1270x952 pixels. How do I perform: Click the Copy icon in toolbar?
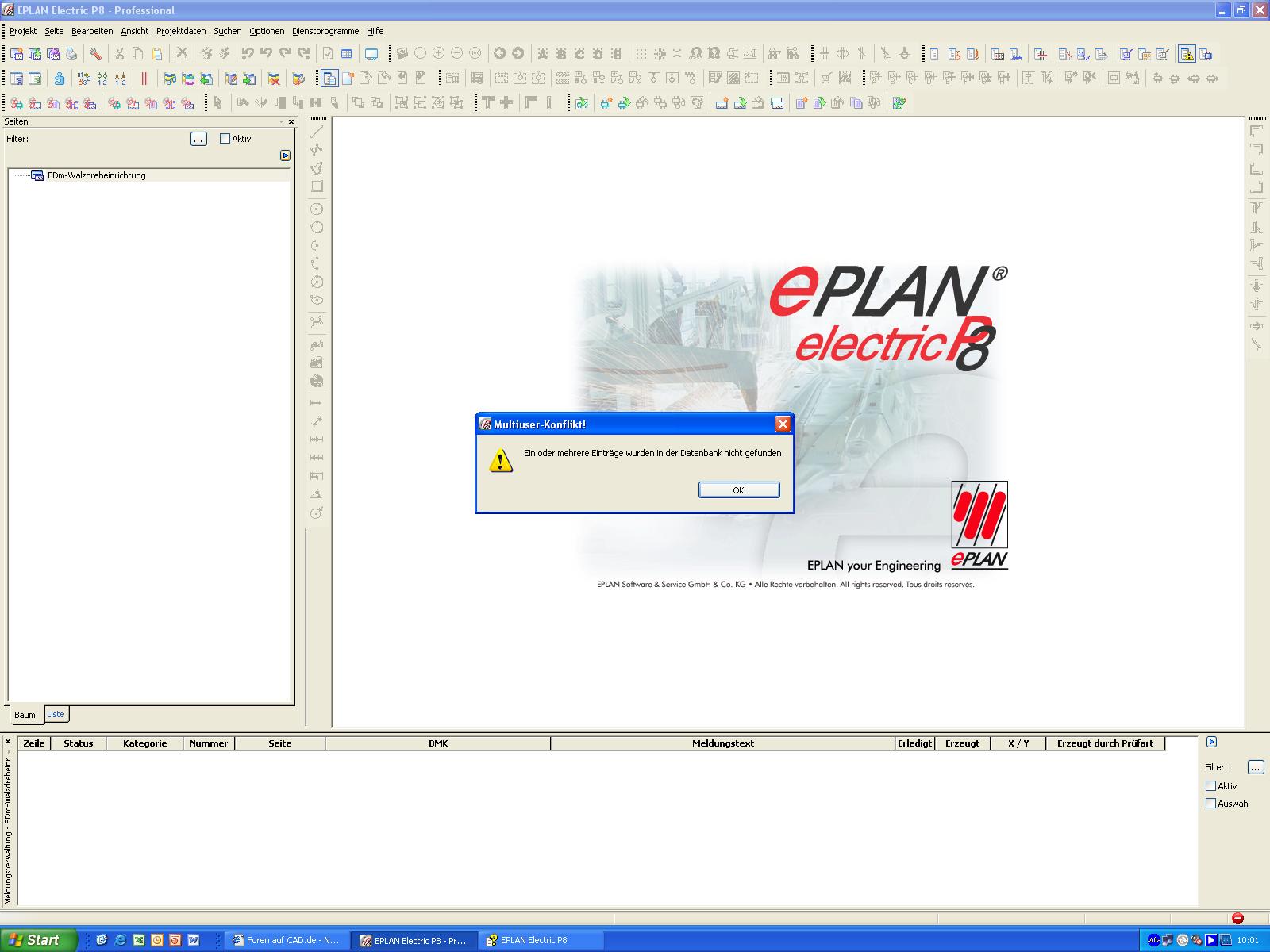[x=138, y=54]
